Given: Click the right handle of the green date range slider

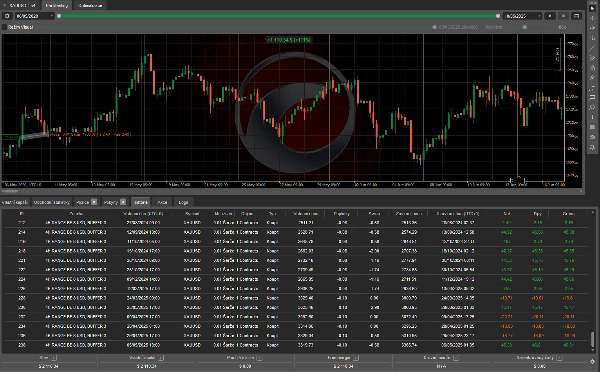Looking at the screenshot, I should click(498, 16).
